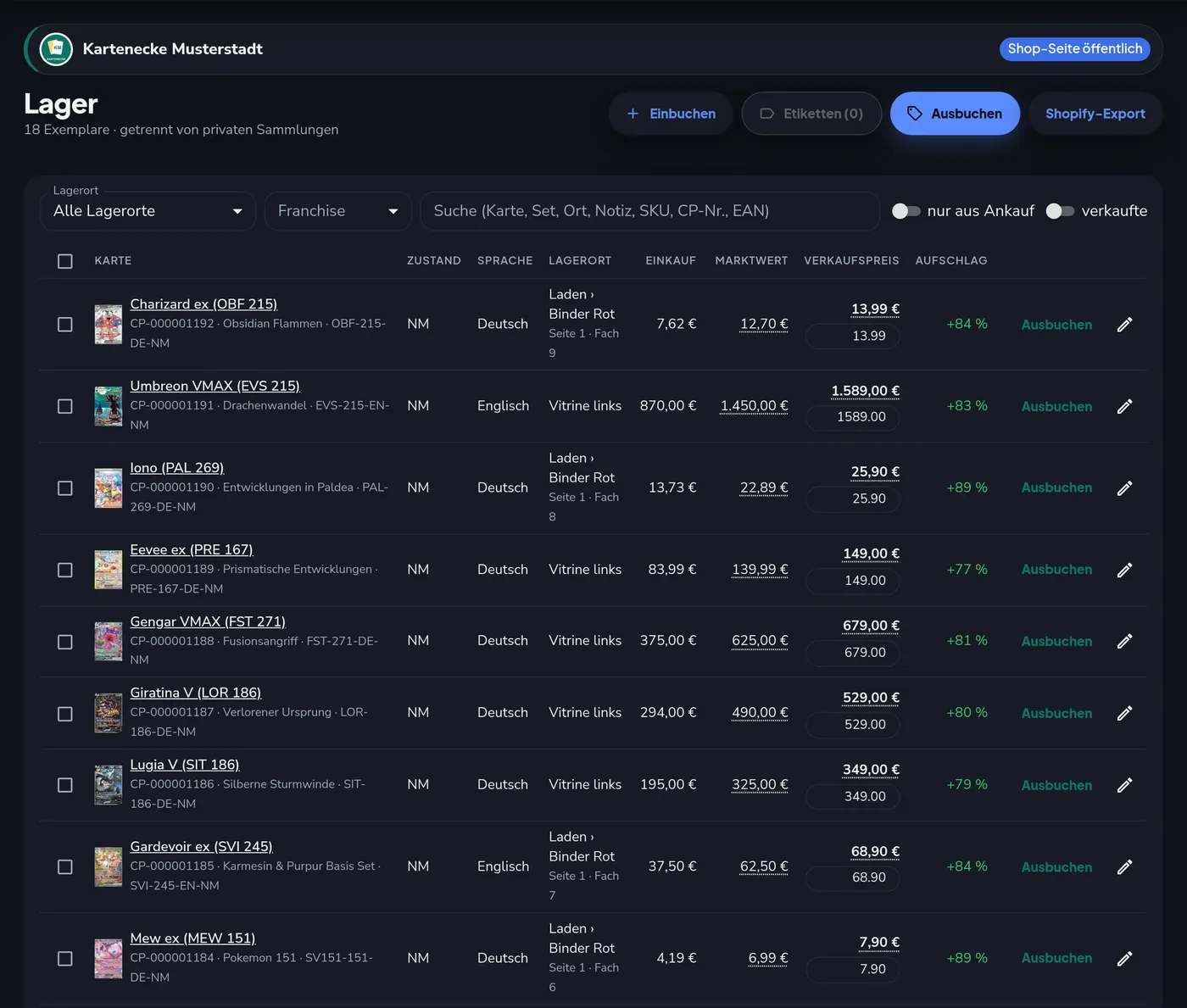Open edit pencil for Gengar VMAX
This screenshot has width=1187, height=1008.
coord(1124,642)
